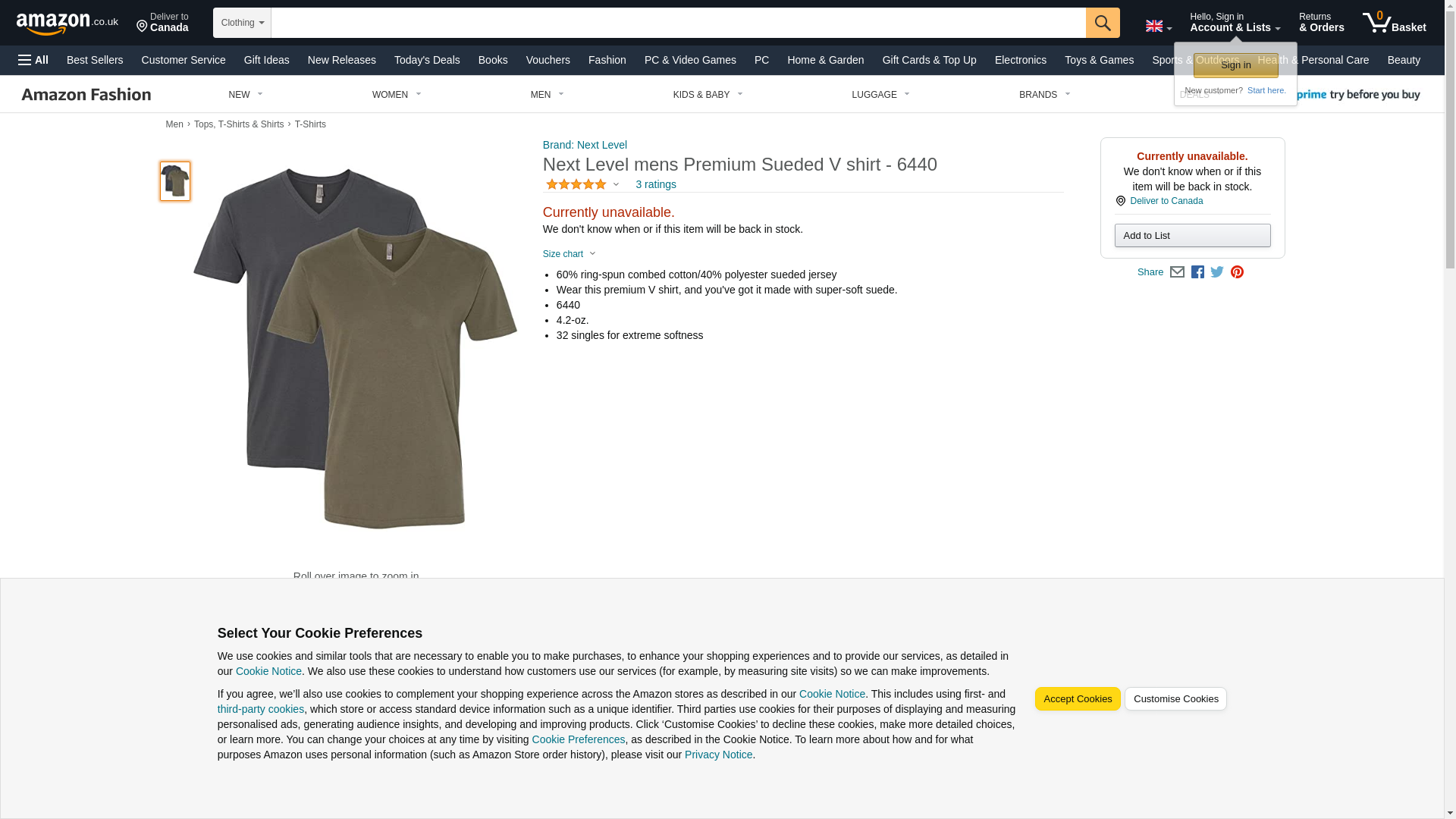1456x819 pixels.
Task: Click the search magnifier button
Action: (1102, 23)
